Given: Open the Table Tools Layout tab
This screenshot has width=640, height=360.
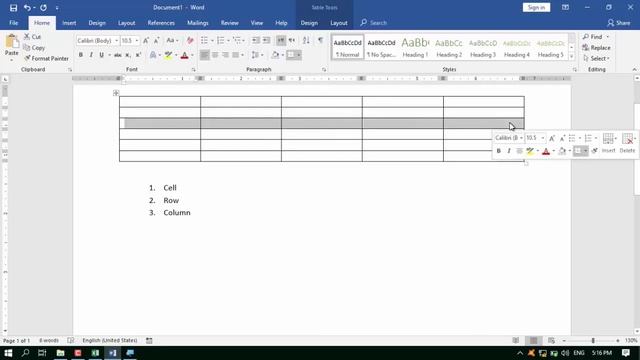Looking at the screenshot, I should 339,23.
